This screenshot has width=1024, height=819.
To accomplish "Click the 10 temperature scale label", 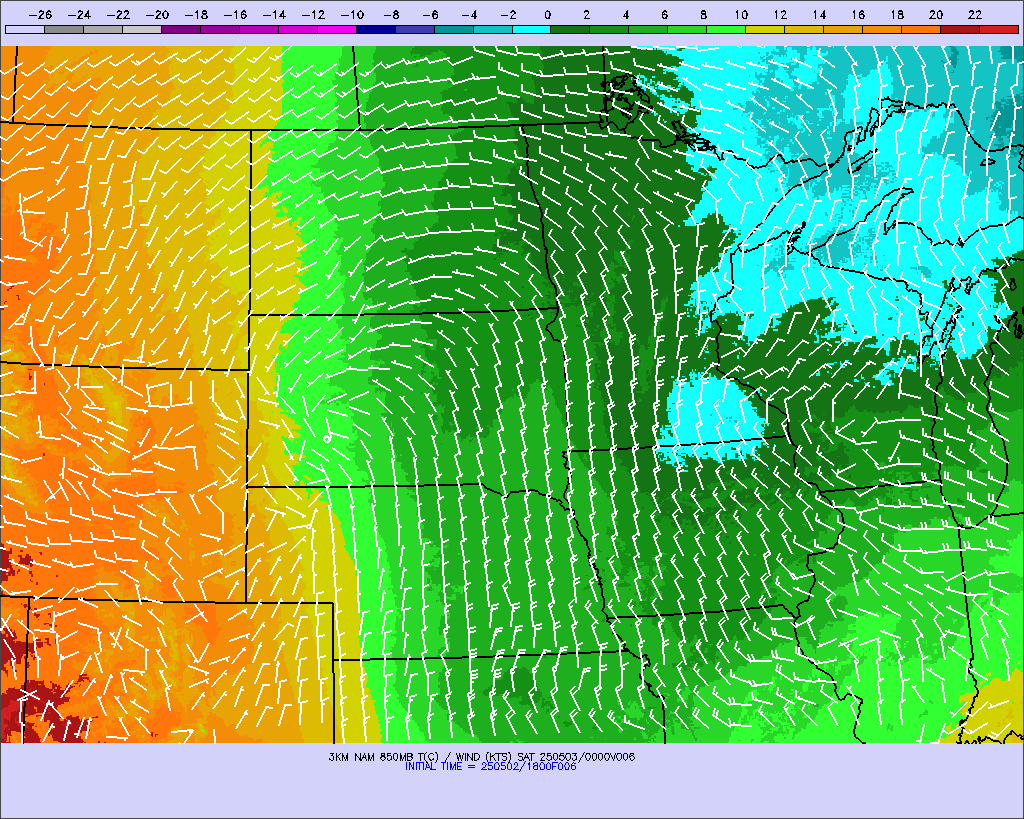I will click(741, 14).
